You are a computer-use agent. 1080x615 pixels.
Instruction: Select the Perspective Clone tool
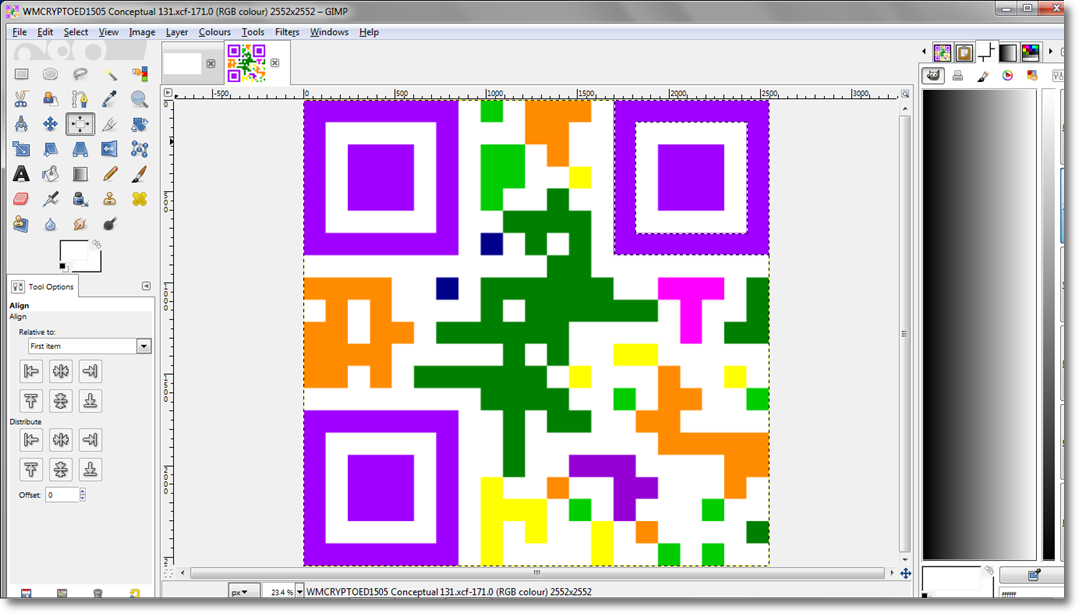tap(21, 224)
